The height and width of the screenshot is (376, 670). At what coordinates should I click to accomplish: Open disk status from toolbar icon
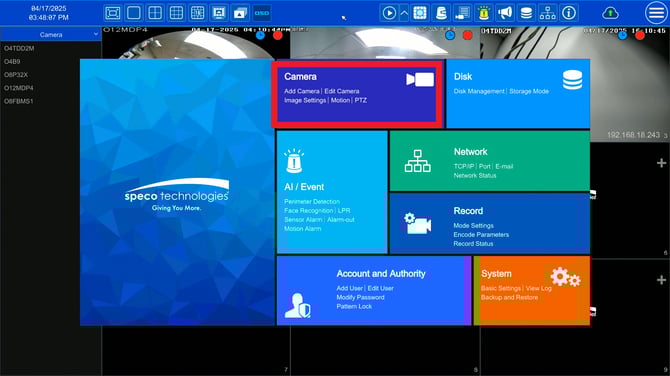tap(526, 13)
